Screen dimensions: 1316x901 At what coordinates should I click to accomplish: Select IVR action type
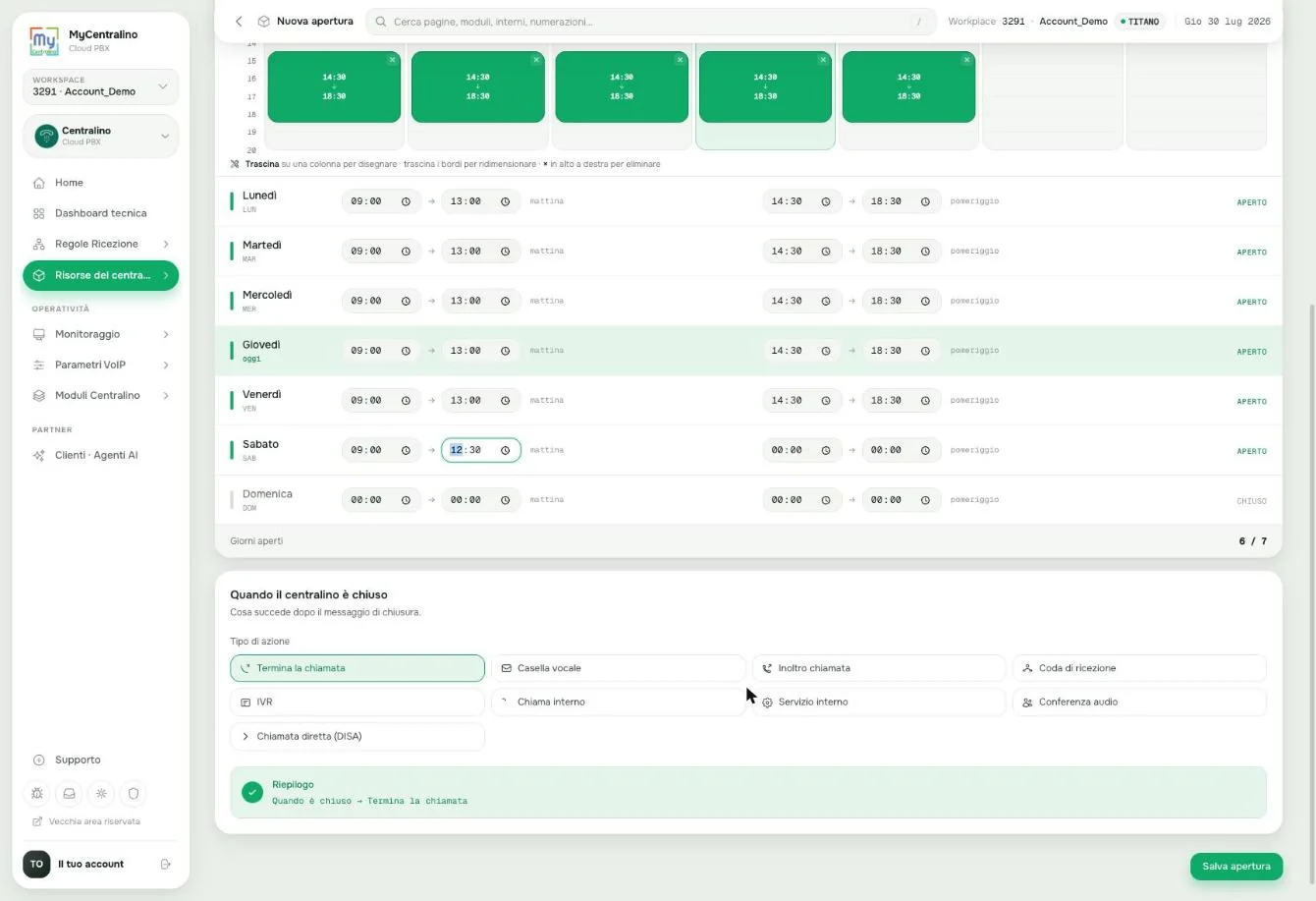(x=357, y=703)
